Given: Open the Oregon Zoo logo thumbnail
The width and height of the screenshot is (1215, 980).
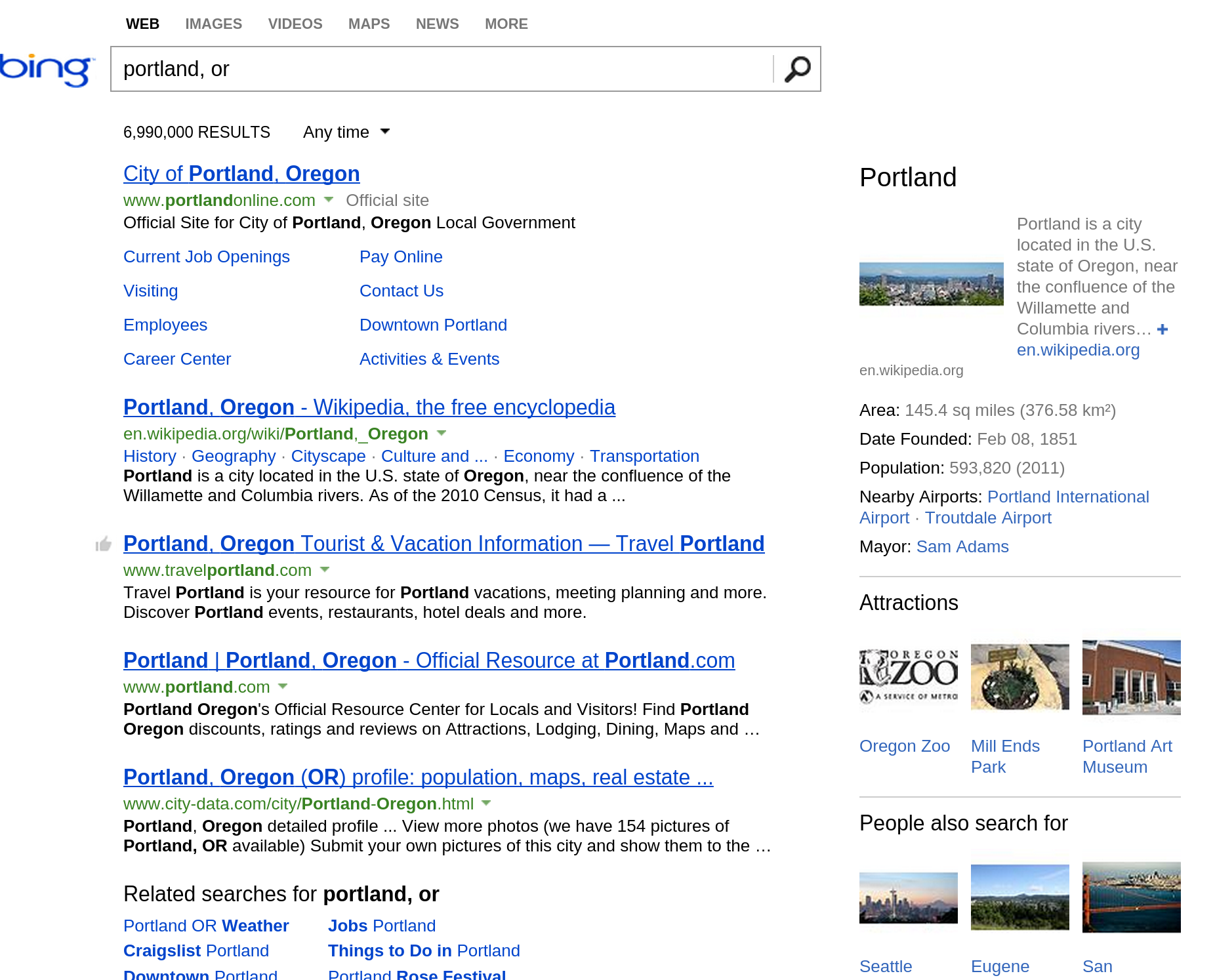Looking at the screenshot, I should [908, 677].
